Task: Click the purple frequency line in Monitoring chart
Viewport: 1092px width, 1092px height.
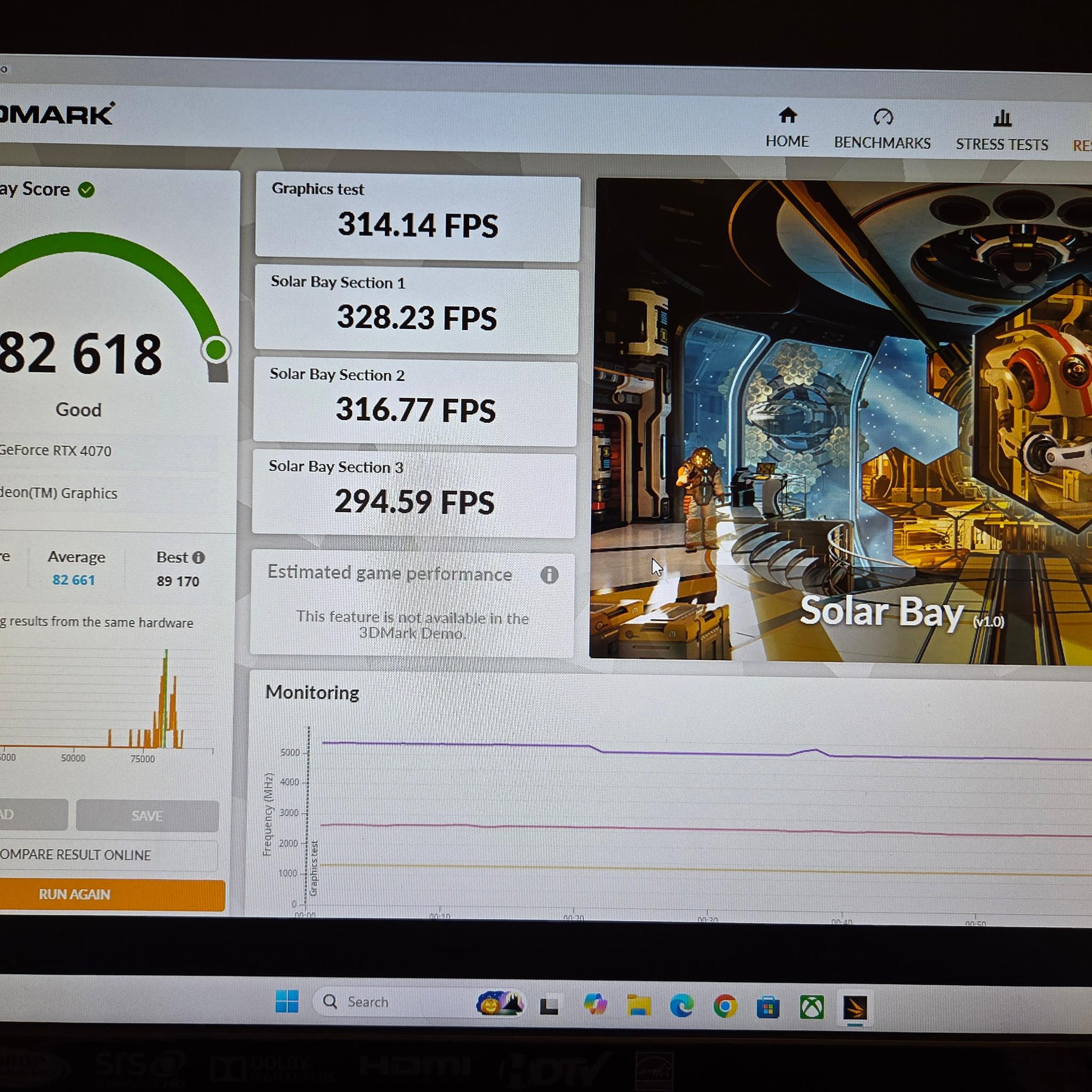Action: [x=706, y=752]
